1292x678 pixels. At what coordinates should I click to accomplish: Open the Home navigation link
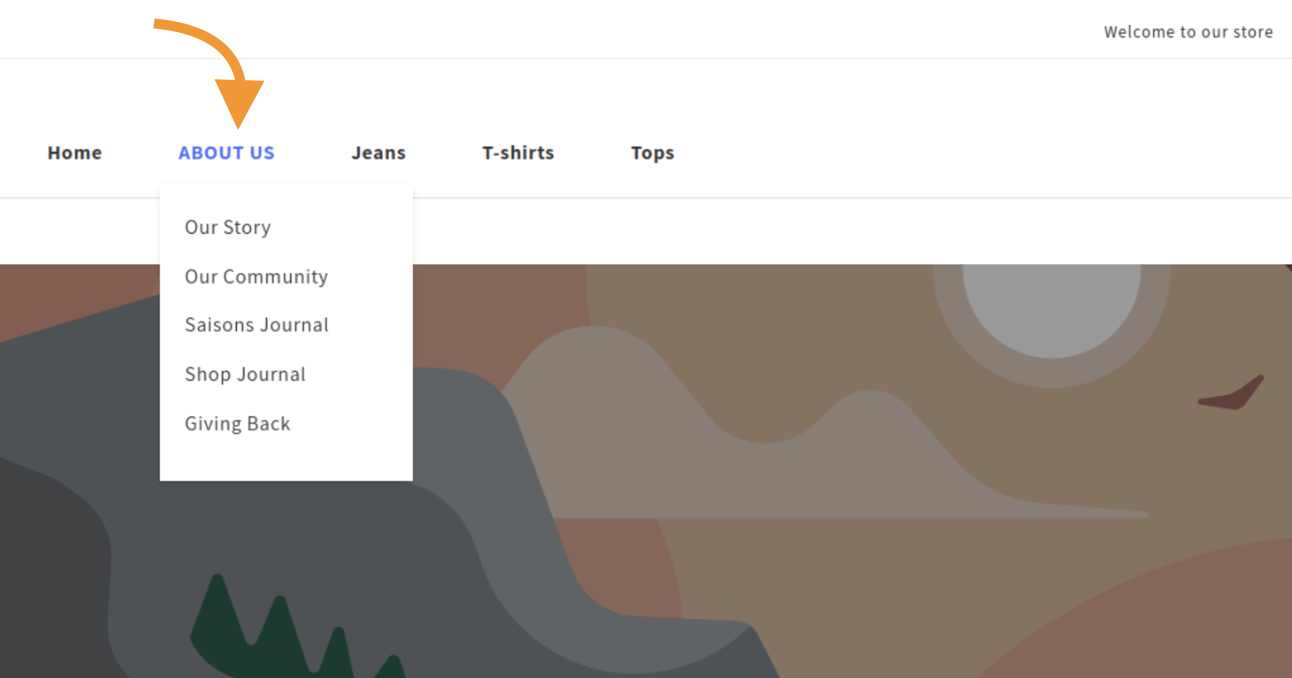[x=75, y=153]
